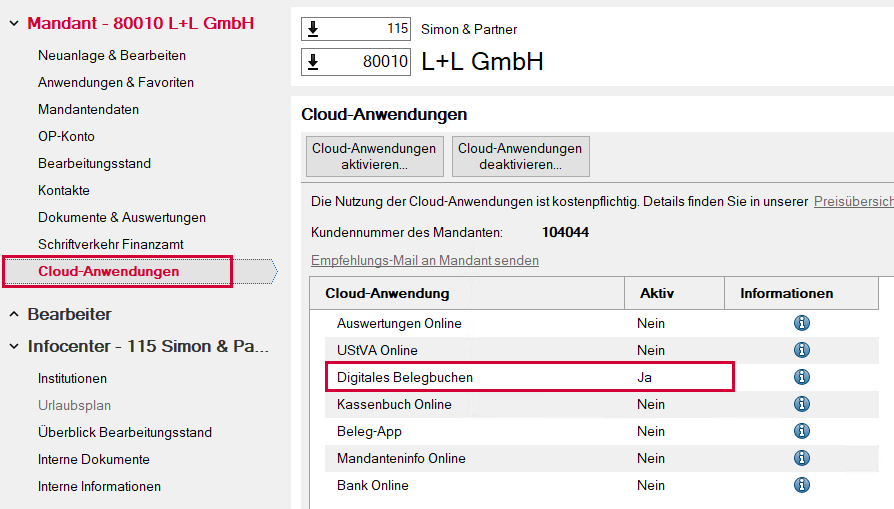The image size is (894, 509).
Task: Click download arrow beside number 80010
Action: click(313, 62)
